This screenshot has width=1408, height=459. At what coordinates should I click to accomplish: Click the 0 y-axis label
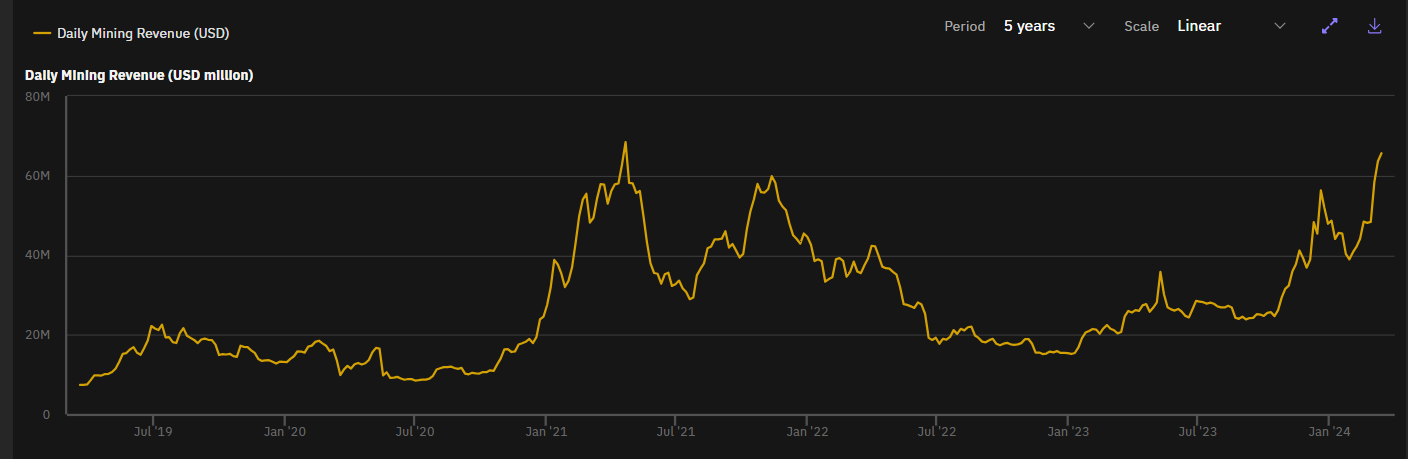(x=46, y=414)
